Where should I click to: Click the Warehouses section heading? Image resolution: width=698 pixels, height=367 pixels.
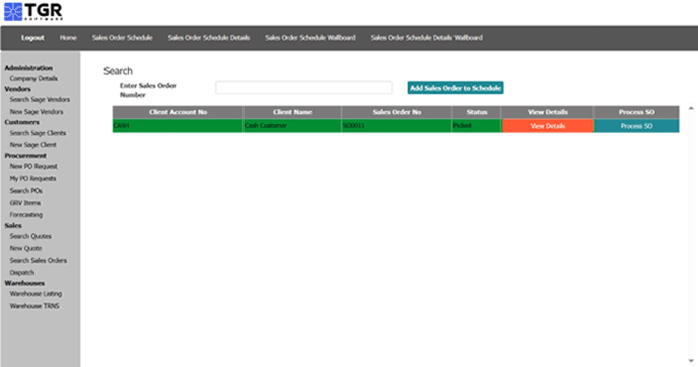pyautogui.click(x=24, y=283)
